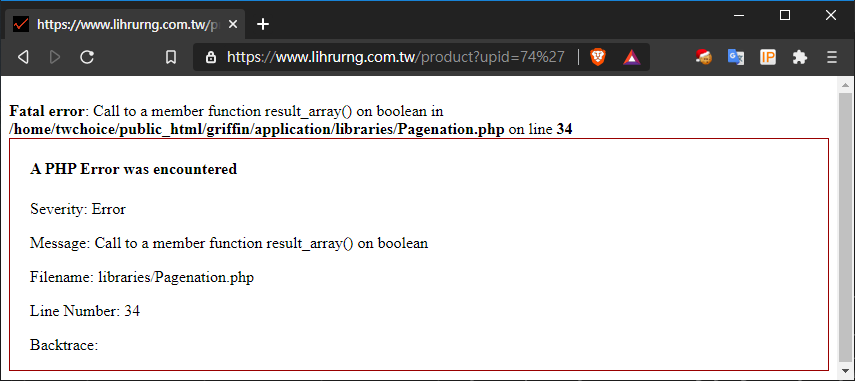The image size is (855, 381).
Task: Click the 'Backtrace:' label
Action: pos(64,346)
